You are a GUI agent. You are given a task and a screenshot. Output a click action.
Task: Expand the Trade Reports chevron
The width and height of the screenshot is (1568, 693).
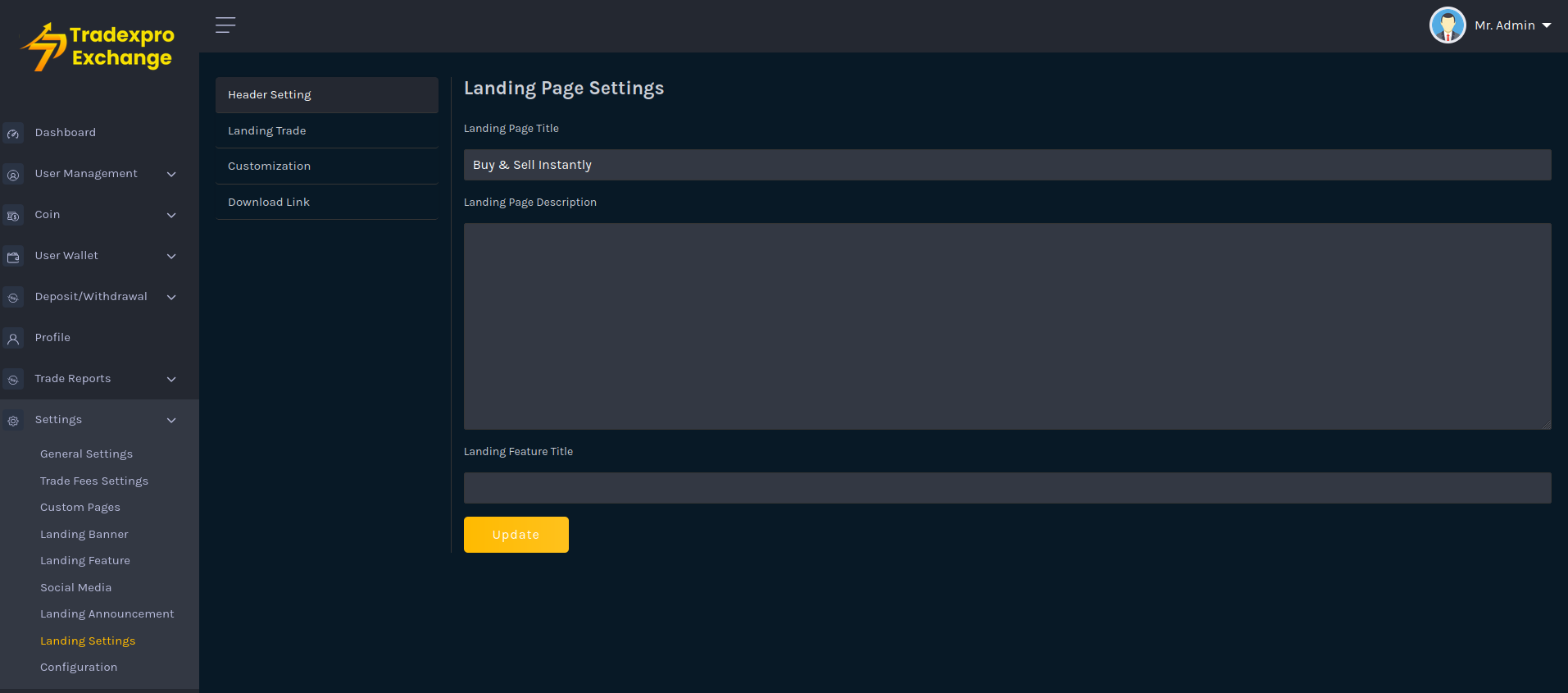coord(171,379)
